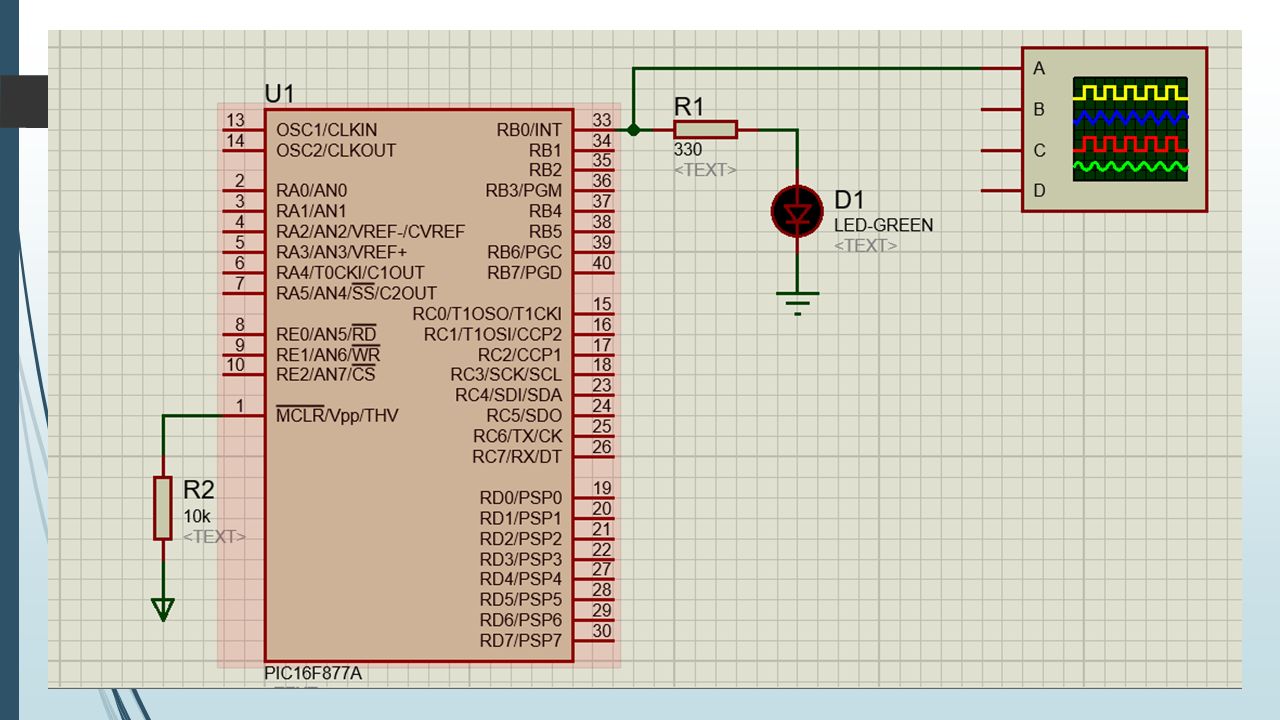Image resolution: width=1280 pixels, height=720 pixels.
Task: Click pin number 26
Action: click(602, 446)
